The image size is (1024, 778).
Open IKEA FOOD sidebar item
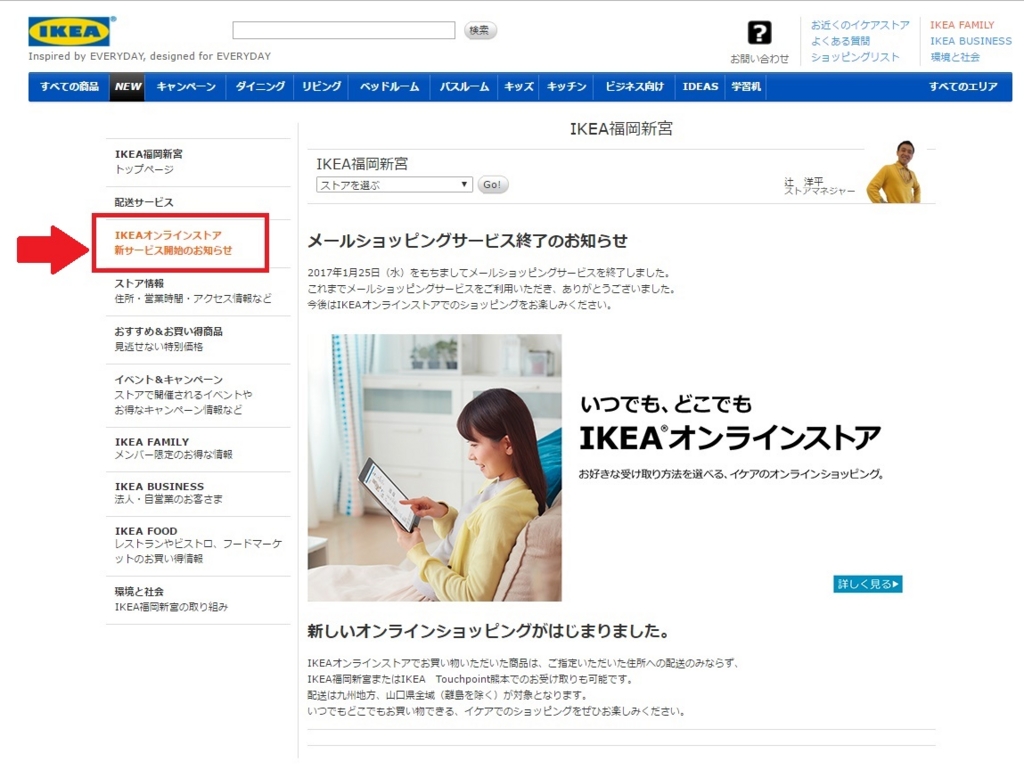pos(198,545)
